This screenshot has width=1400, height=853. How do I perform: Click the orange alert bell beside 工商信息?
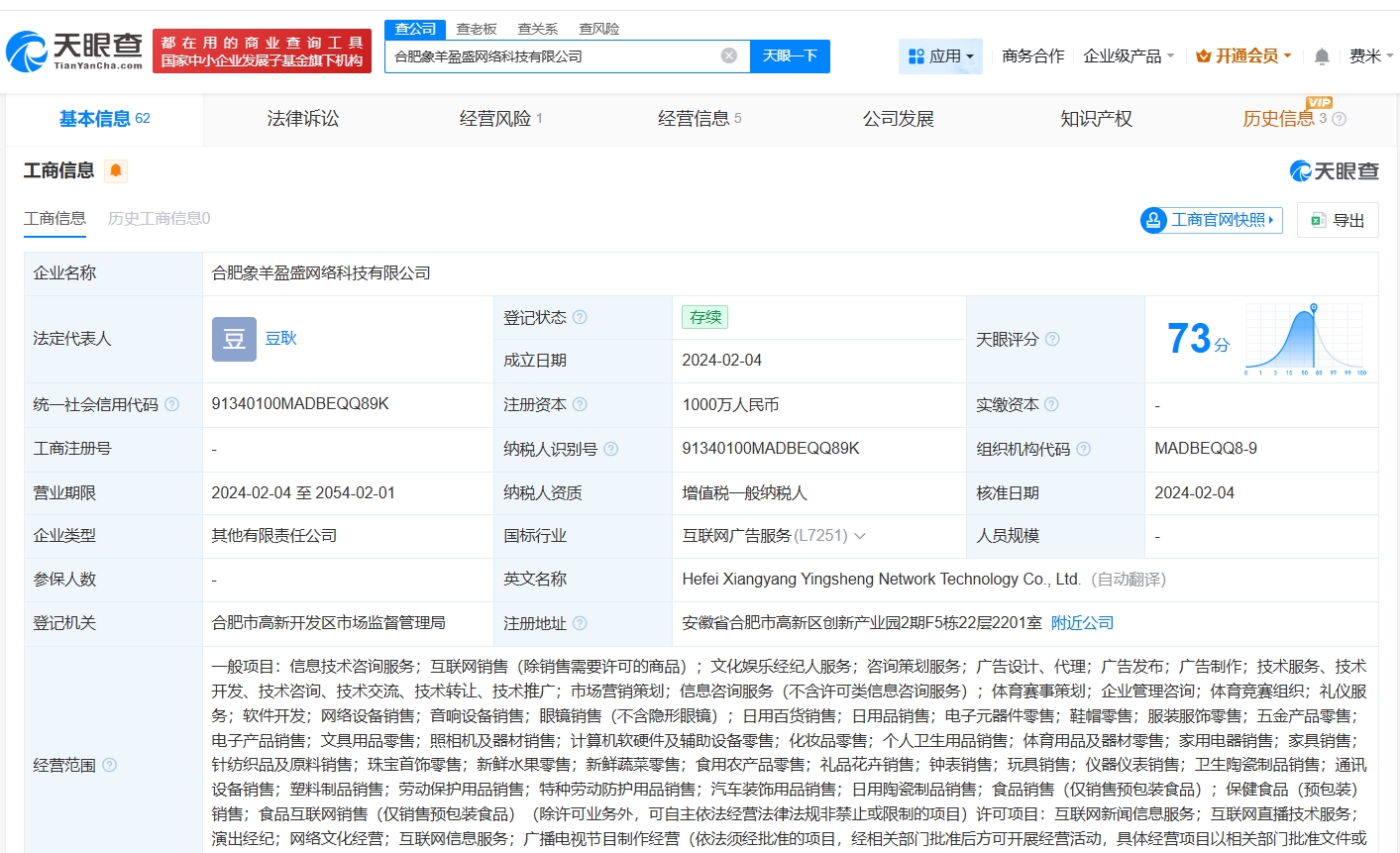pos(116,170)
